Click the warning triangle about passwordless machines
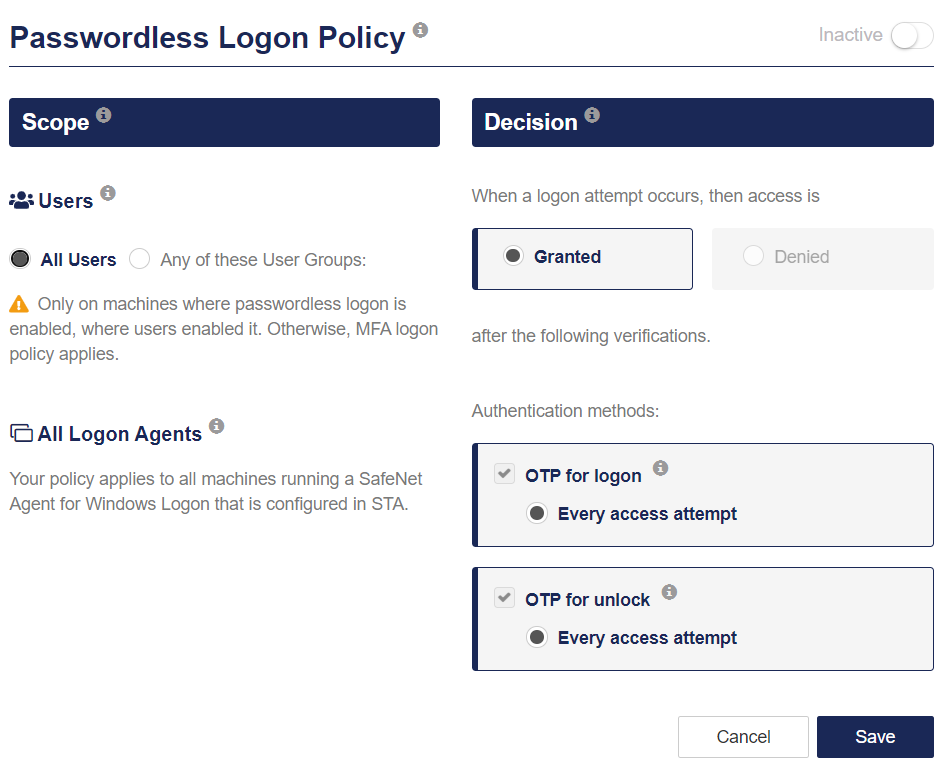This screenshot has width=940, height=761. coord(17,303)
